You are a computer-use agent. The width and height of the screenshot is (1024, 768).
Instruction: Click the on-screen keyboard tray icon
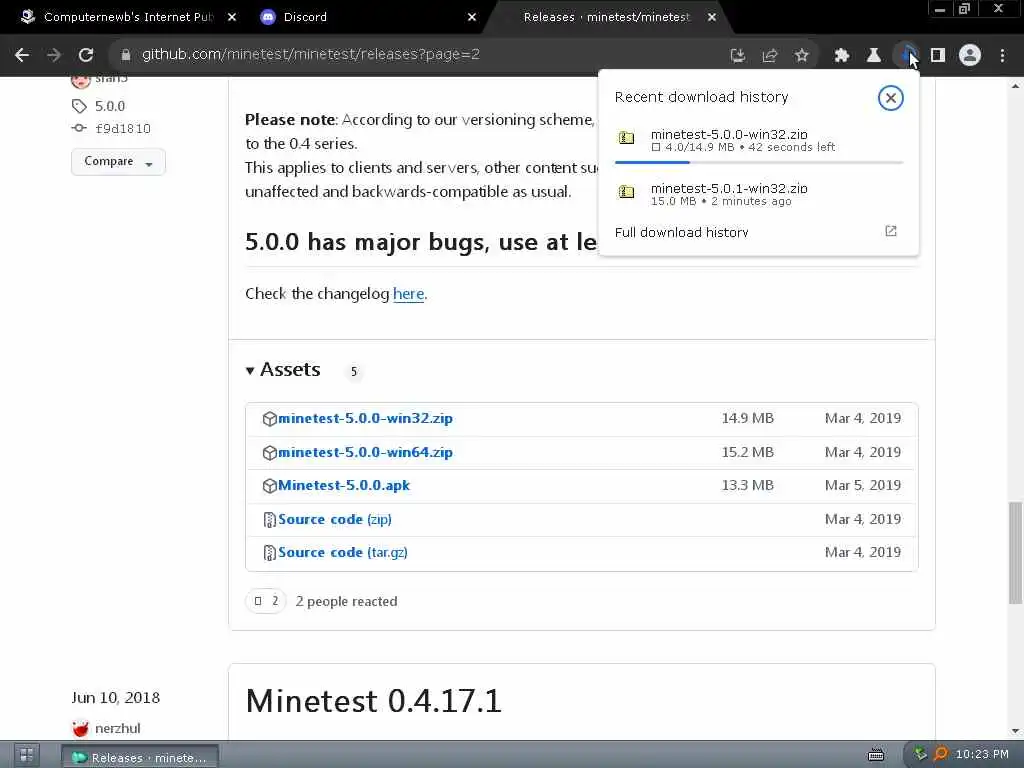click(x=876, y=756)
